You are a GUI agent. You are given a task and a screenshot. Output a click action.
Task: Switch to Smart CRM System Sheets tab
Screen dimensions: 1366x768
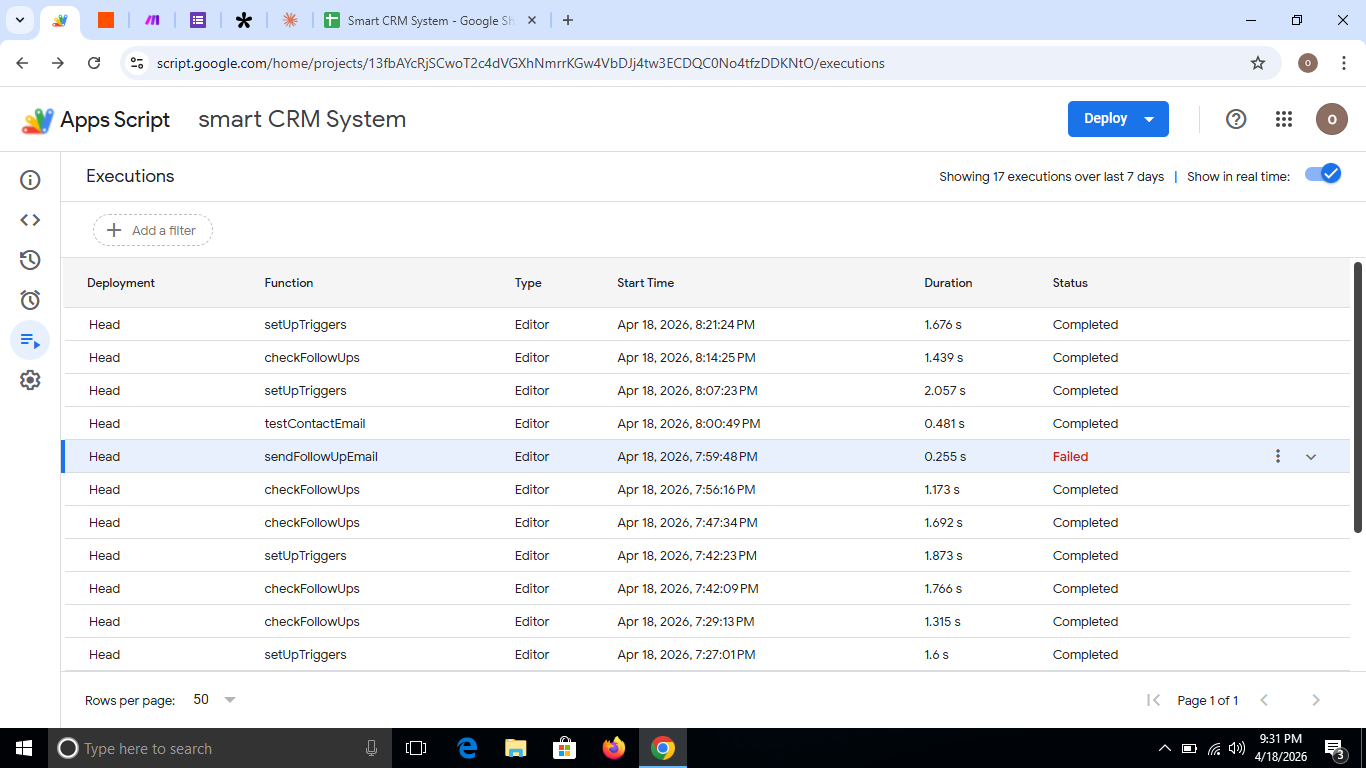(430, 20)
